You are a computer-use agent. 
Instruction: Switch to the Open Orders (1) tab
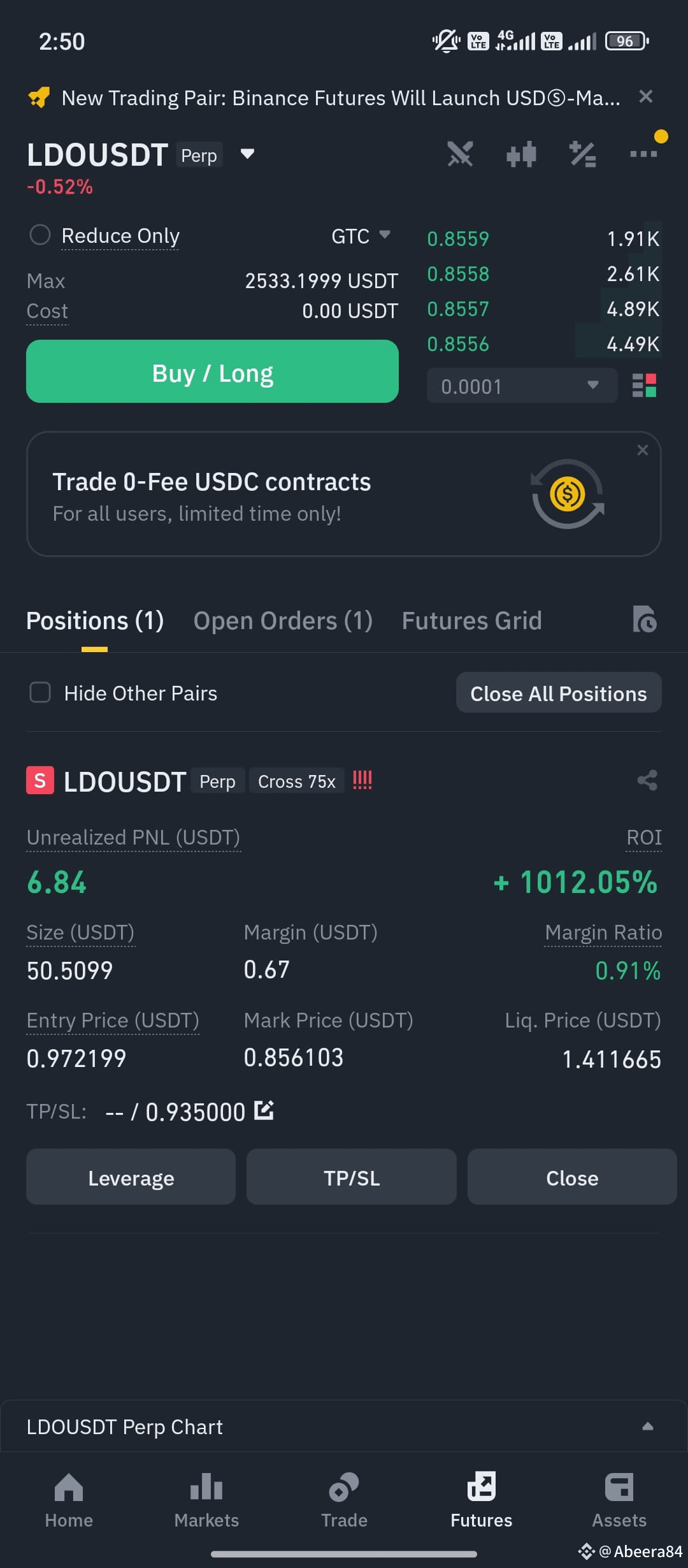click(283, 621)
